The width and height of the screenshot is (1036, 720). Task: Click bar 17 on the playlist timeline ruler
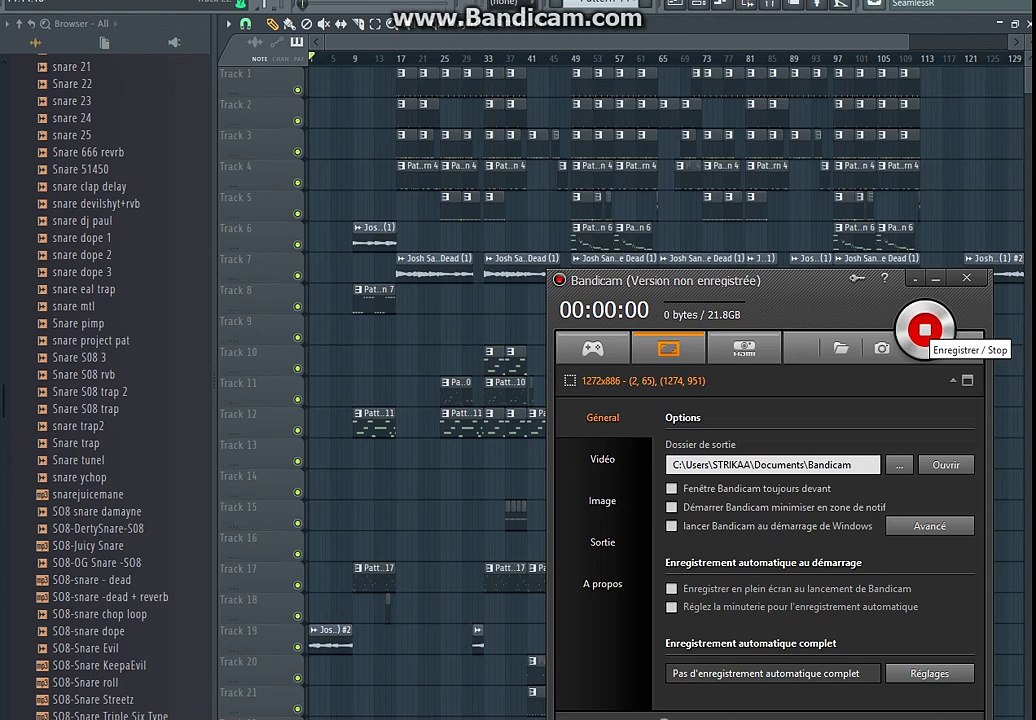click(x=401, y=59)
